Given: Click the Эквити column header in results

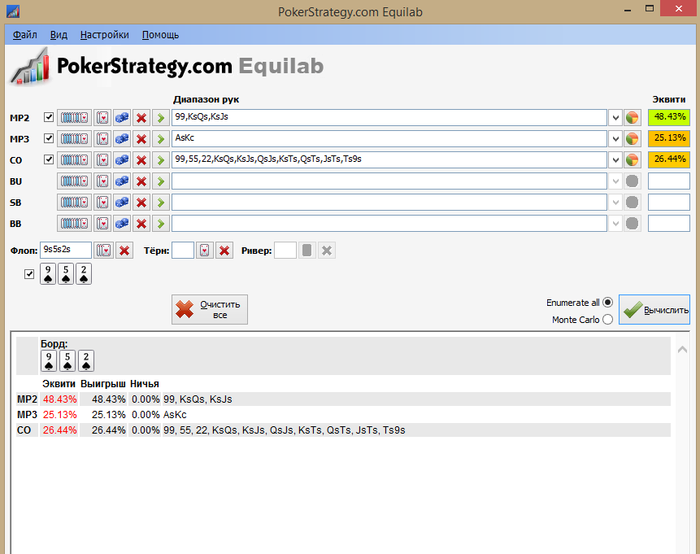Looking at the screenshot, I should point(59,384).
